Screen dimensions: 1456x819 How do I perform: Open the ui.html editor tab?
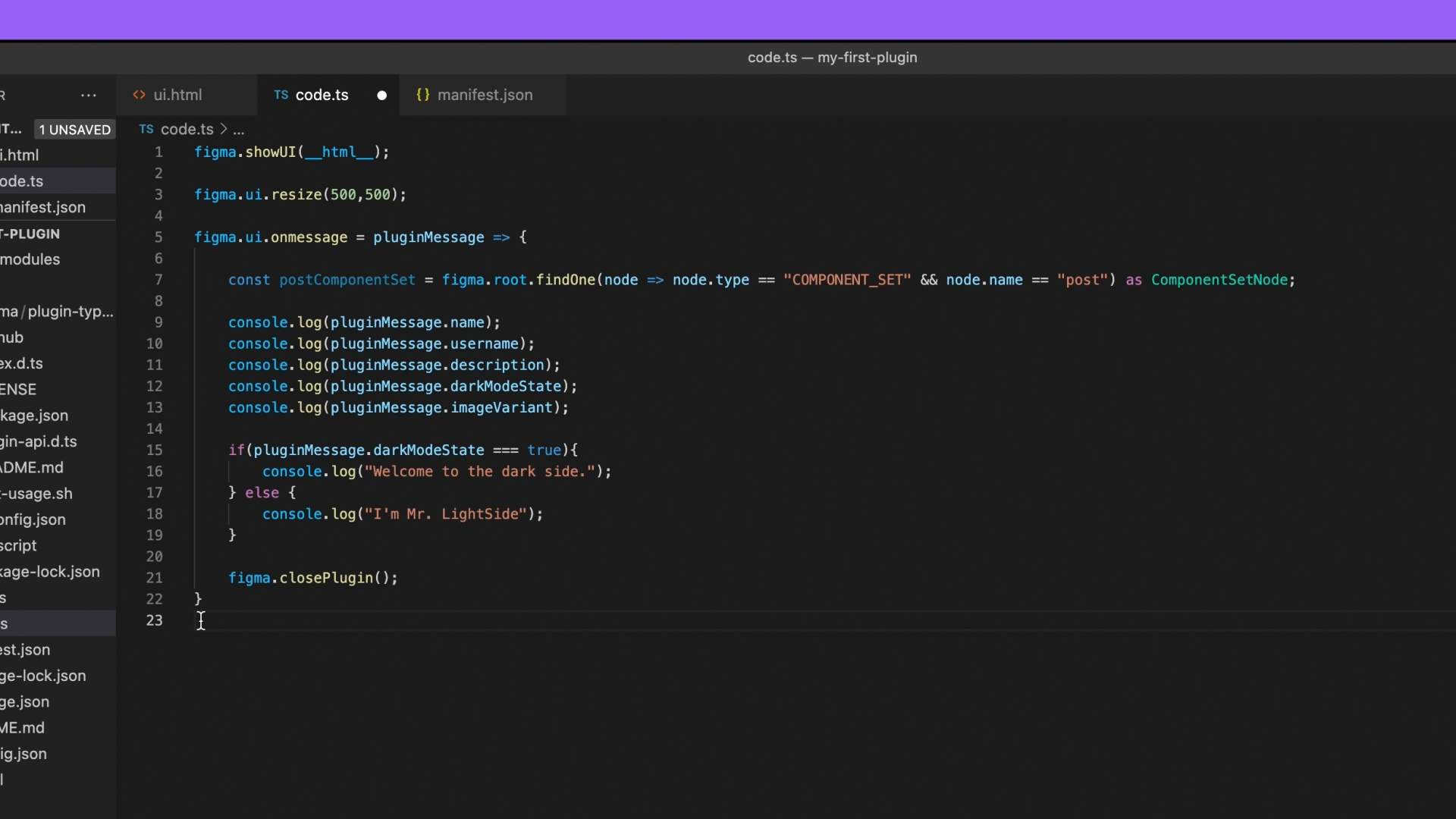177,95
